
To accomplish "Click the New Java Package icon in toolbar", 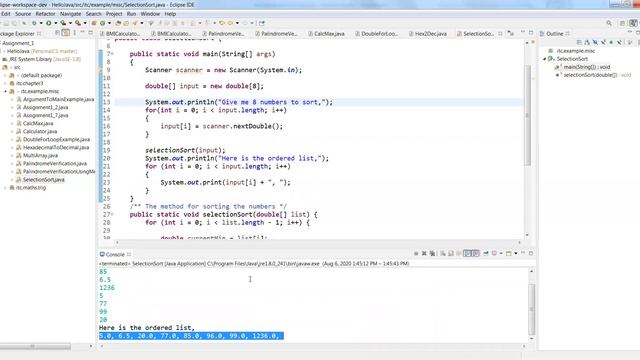I will click(x=93, y=23).
